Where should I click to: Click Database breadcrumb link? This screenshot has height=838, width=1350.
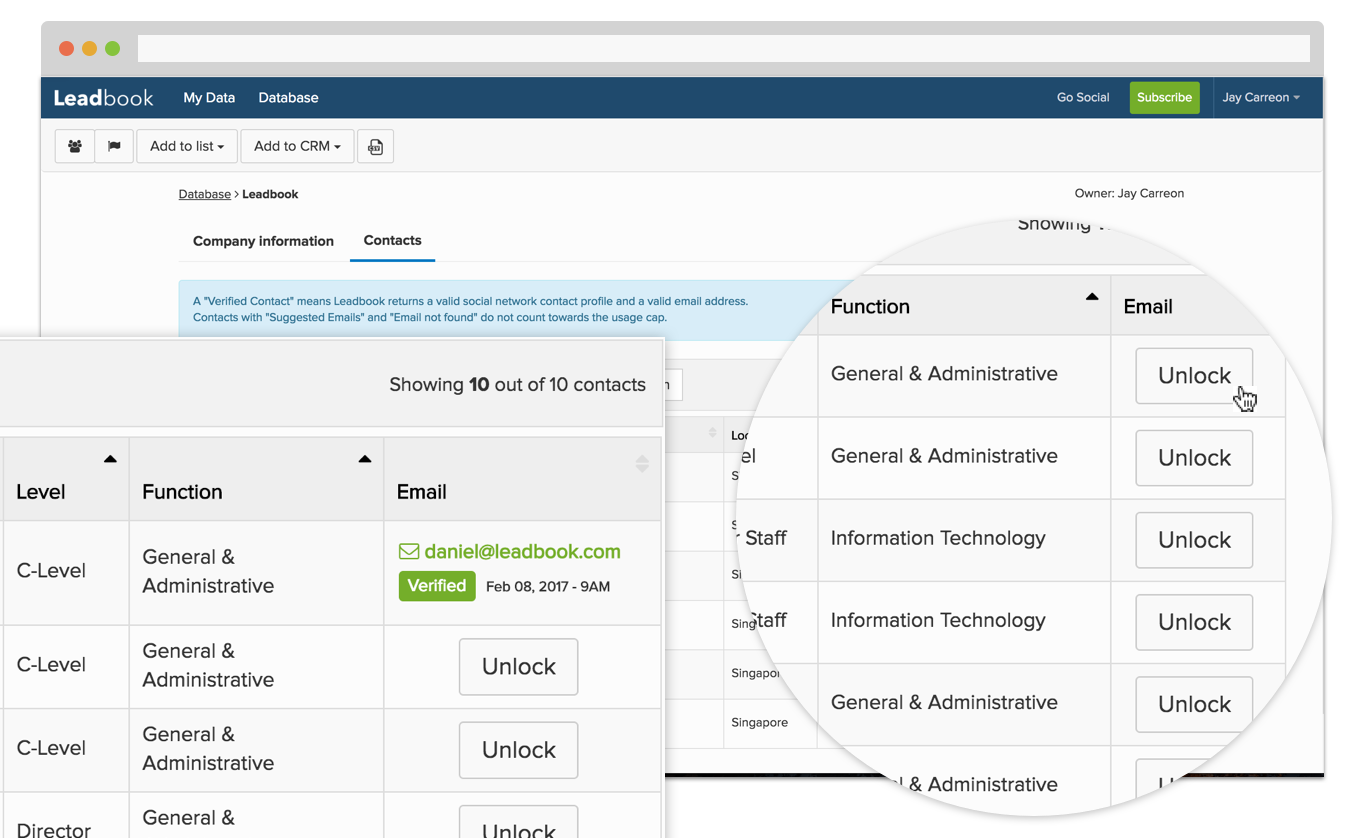coord(205,194)
